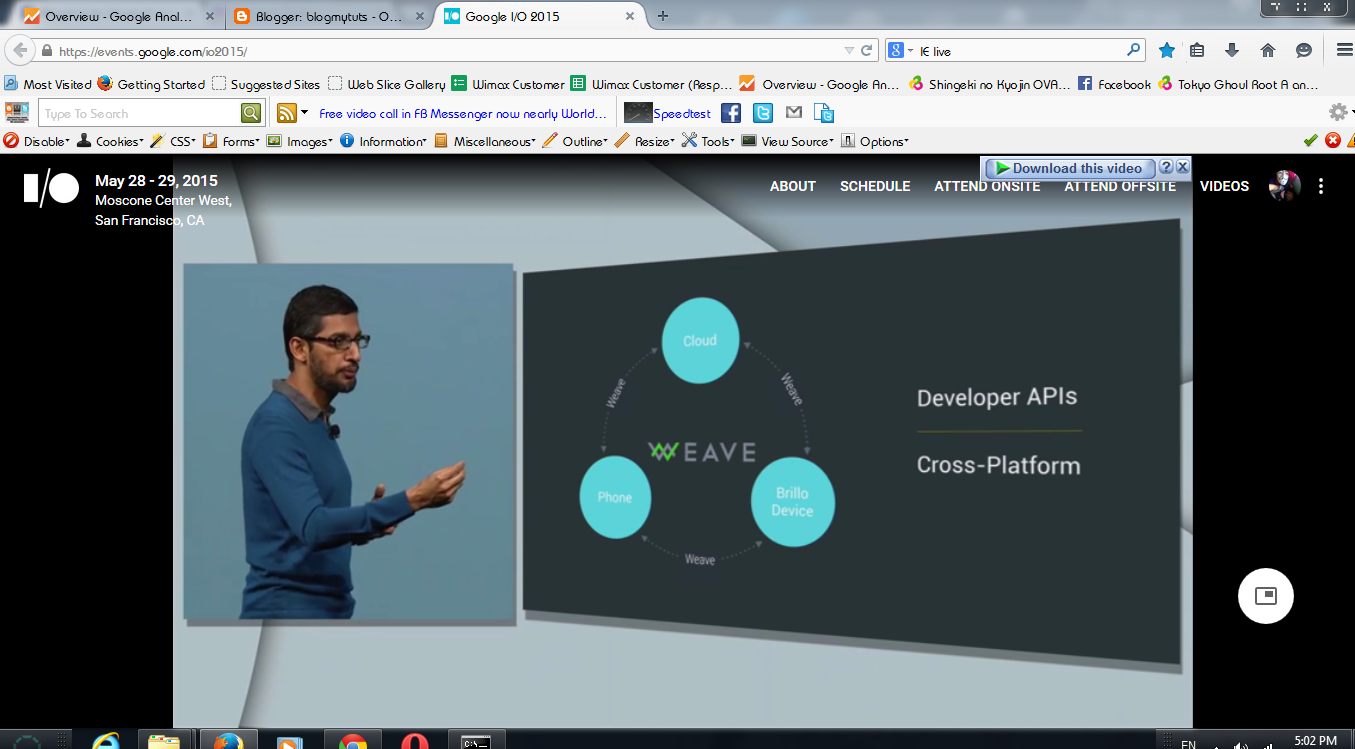Open the I/O site three-dot menu

click(1321, 186)
